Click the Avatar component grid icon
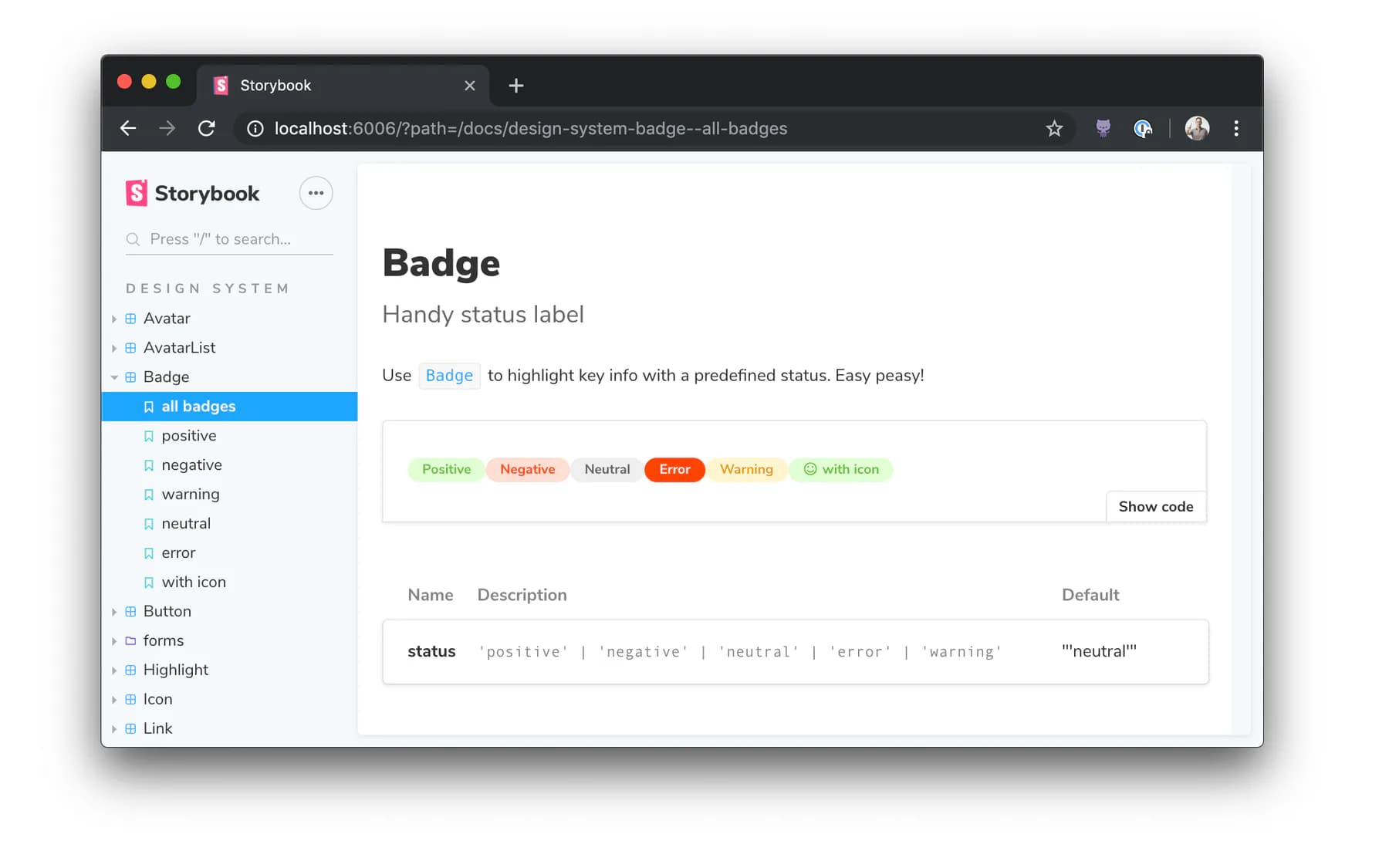The width and height of the screenshot is (1389, 868). click(x=130, y=318)
